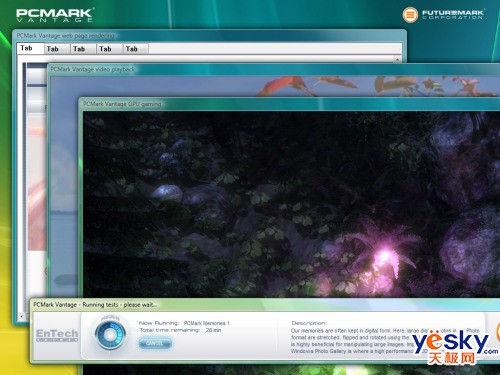500x375 pixels.
Task: Click the glowing pink plant in GPU scene
Action: (383, 258)
